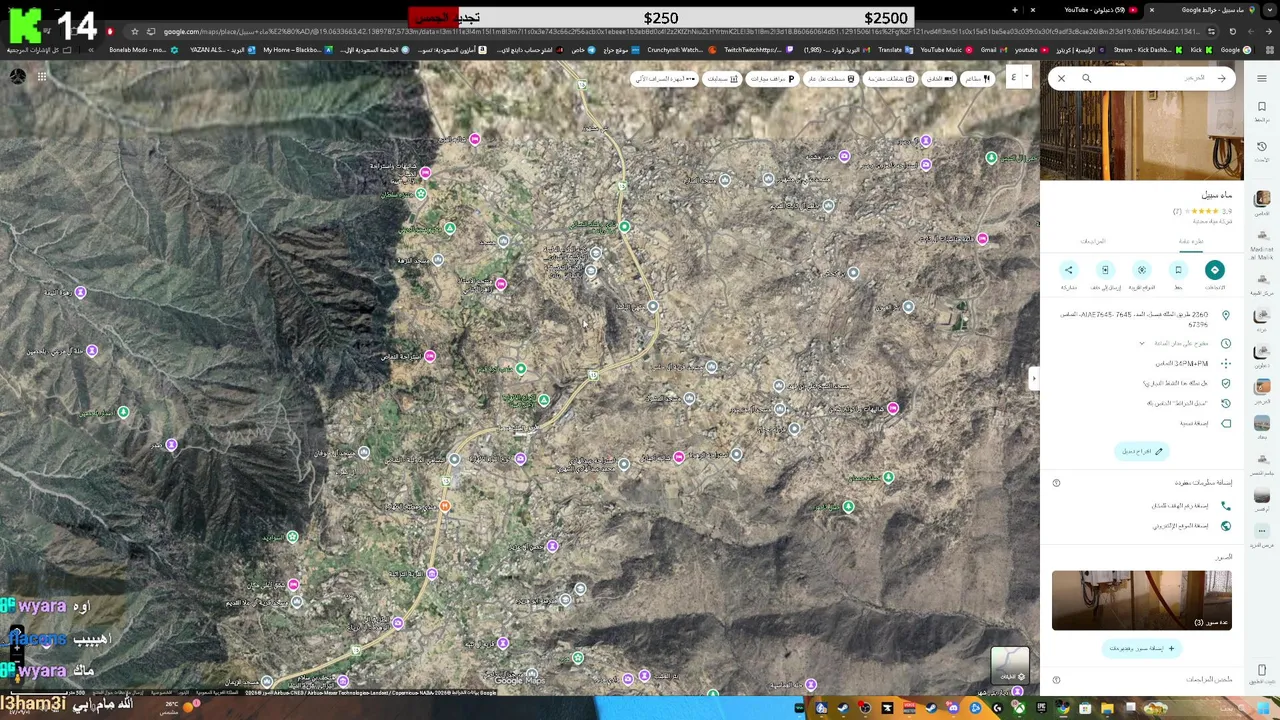Expand the bookmarks bar overflow chevron
Screen dimensions: 1280x720
pyautogui.click(x=91, y=50)
